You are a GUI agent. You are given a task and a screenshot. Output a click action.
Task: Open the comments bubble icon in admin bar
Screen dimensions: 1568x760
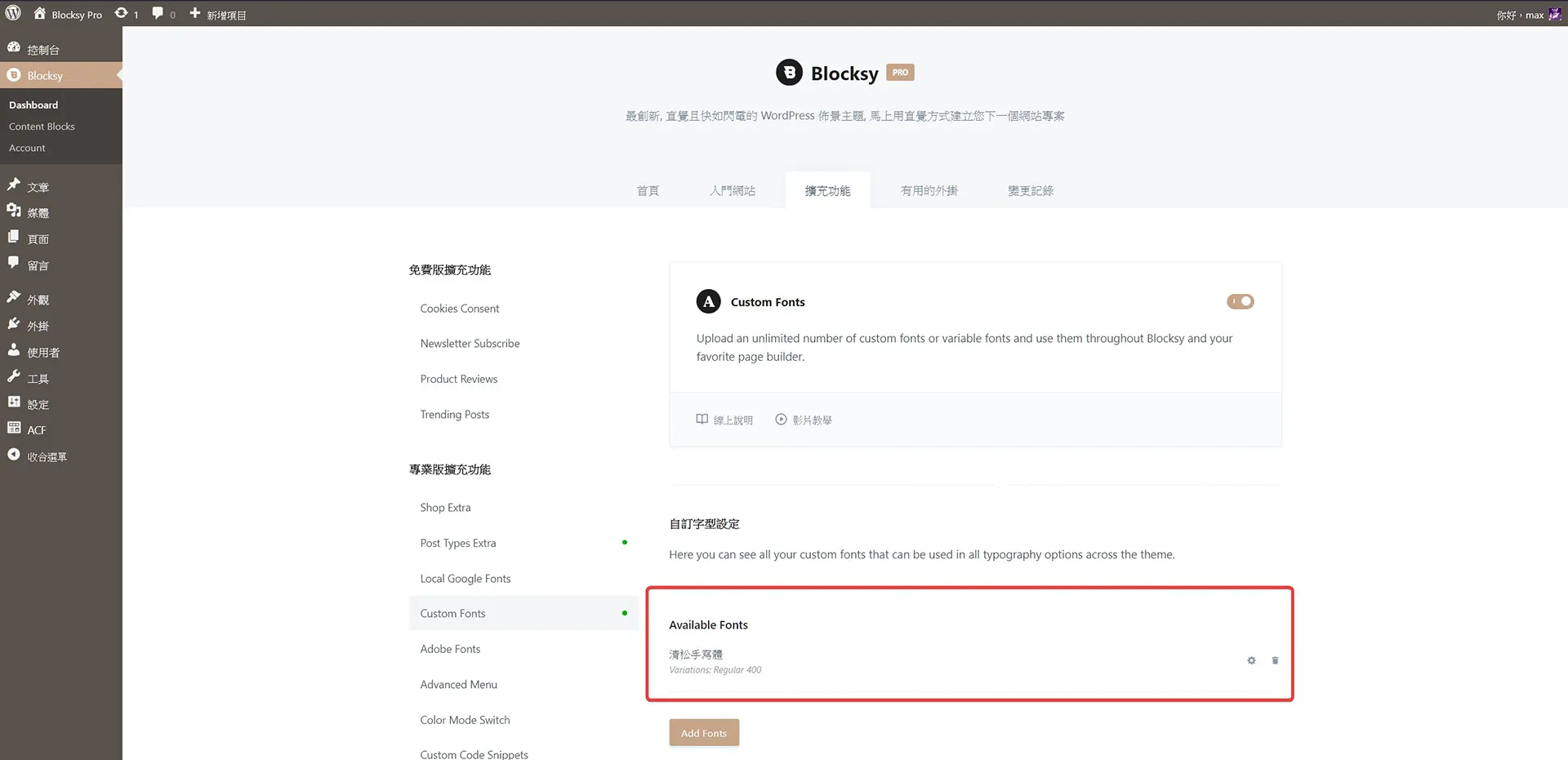158,14
